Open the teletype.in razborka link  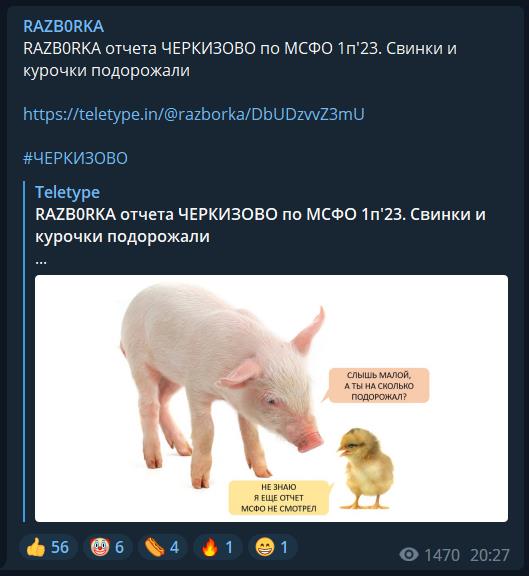coord(194,114)
